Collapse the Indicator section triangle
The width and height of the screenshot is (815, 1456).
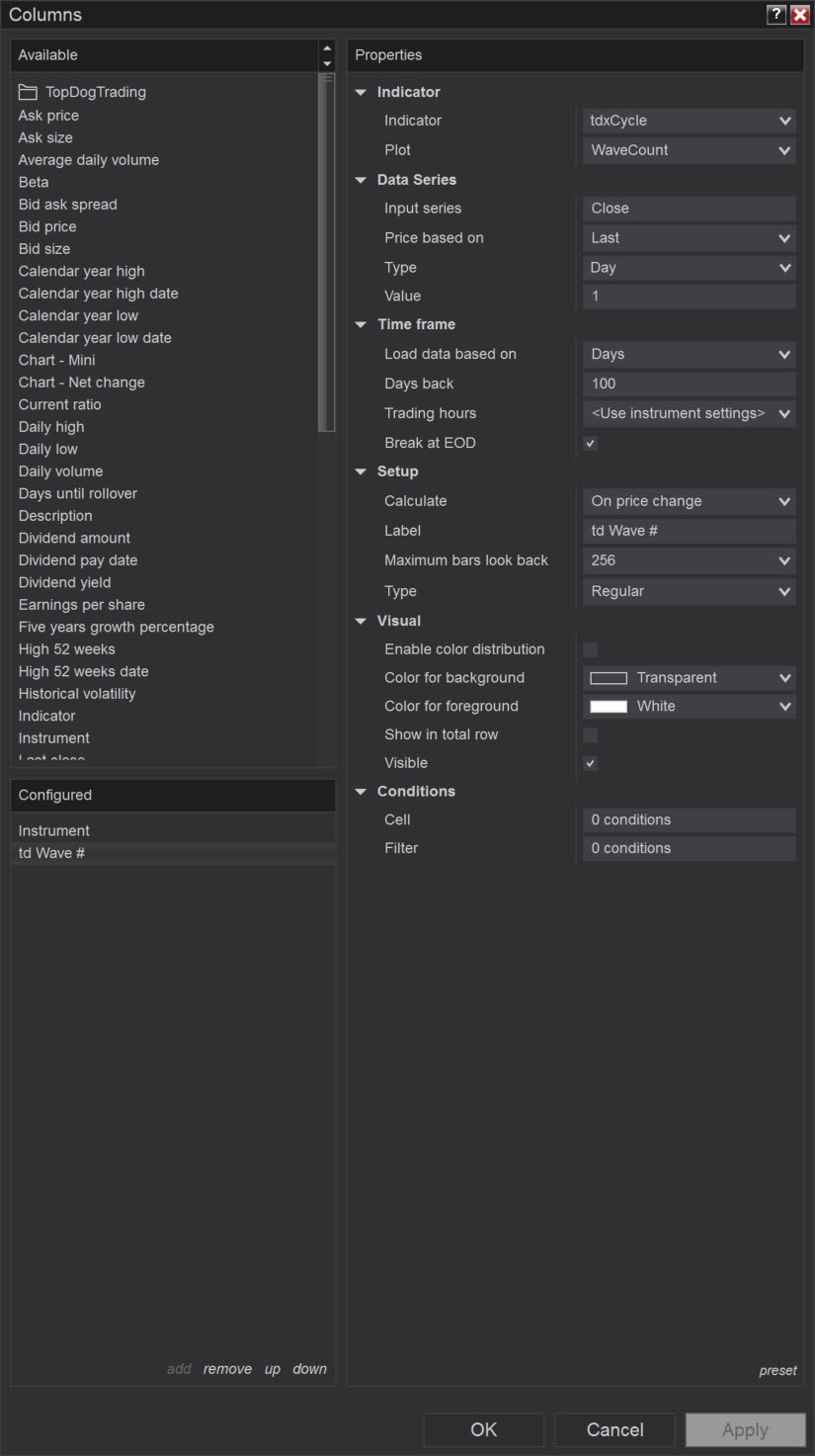click(361, 92)
